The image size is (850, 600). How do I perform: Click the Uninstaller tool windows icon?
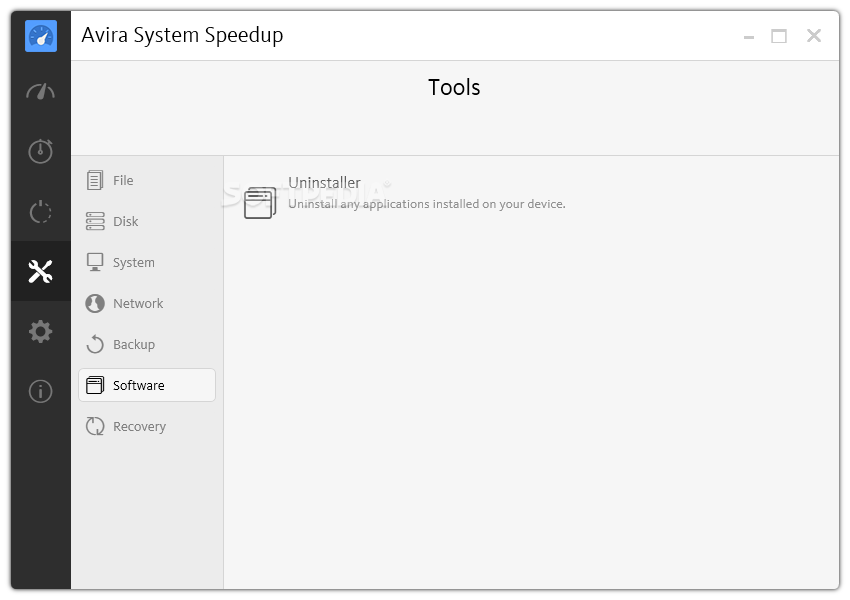[x=260, y=203]
